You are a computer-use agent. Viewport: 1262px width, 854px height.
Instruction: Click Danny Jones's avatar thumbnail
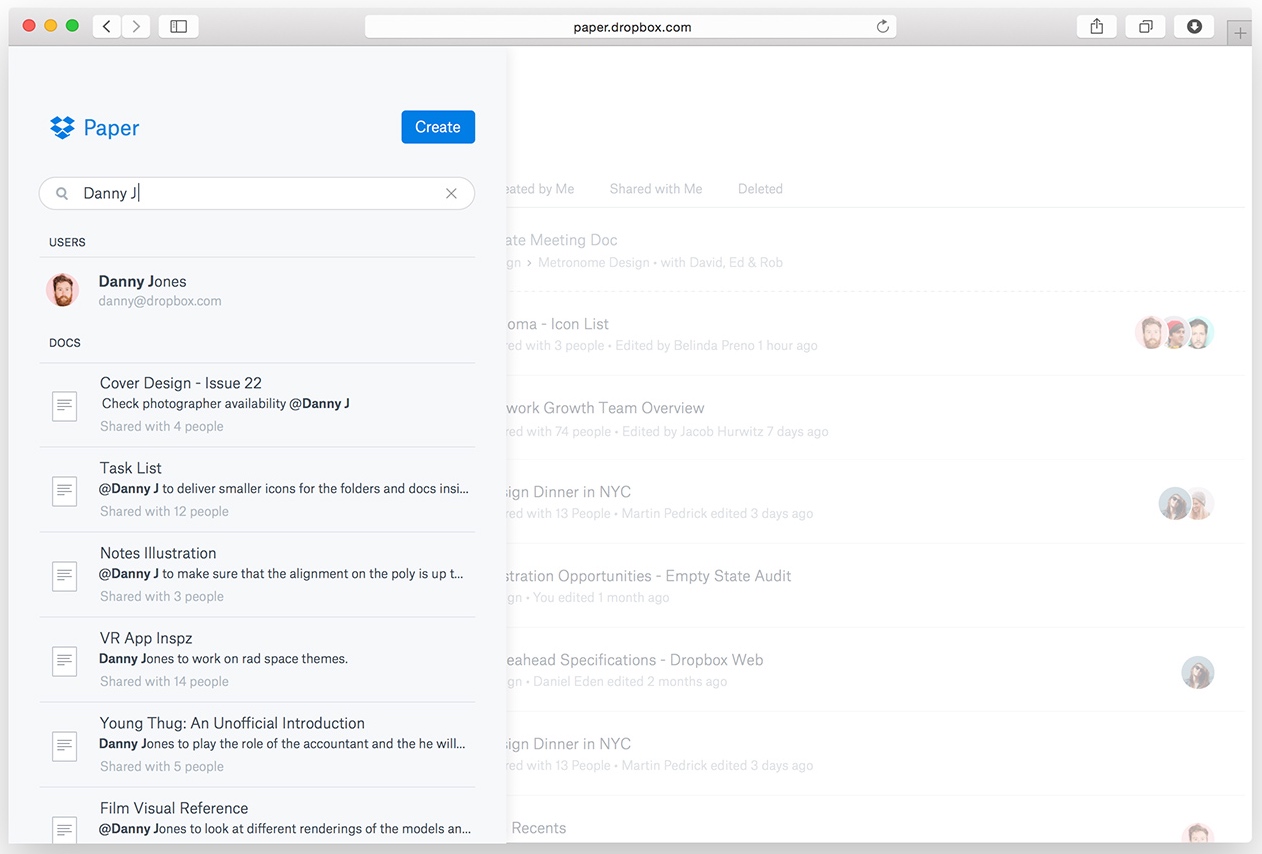pyautogui.click(x=63, y=290)
